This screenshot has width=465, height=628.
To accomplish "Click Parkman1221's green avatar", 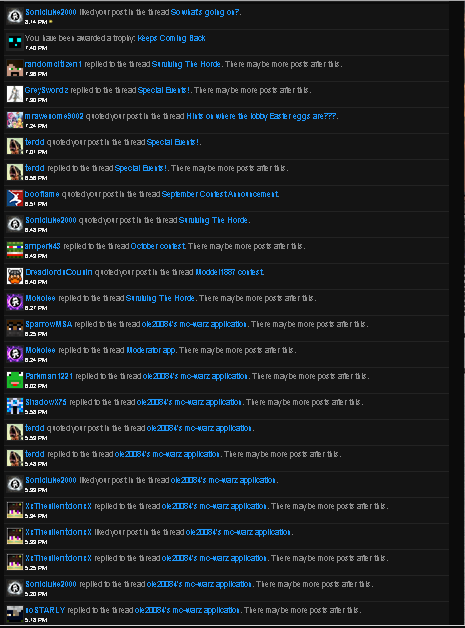I will tap(15, 380).
